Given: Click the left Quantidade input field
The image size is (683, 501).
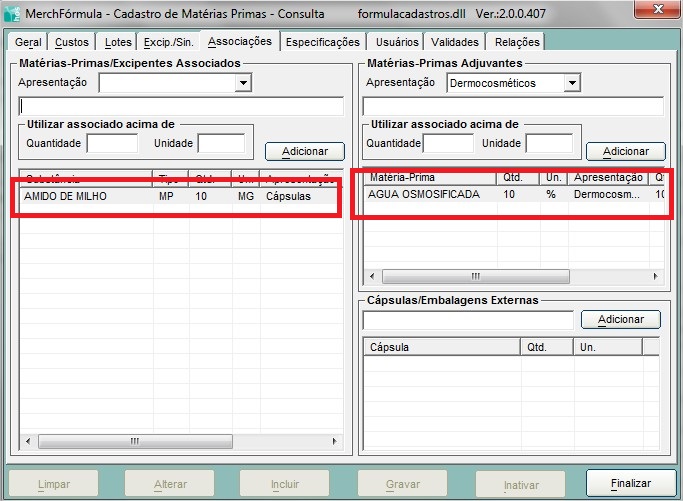Looking at the screenshot, I should (112, 143).
